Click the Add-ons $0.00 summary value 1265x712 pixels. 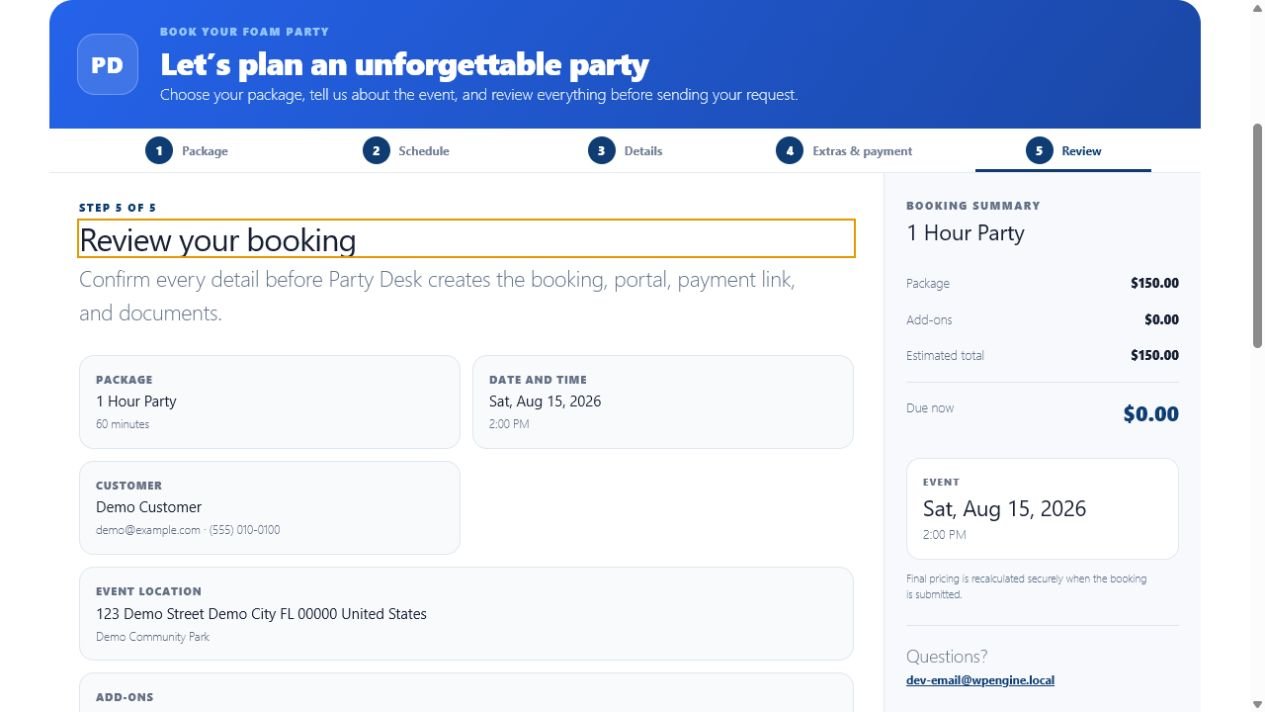coord(1161,320)
